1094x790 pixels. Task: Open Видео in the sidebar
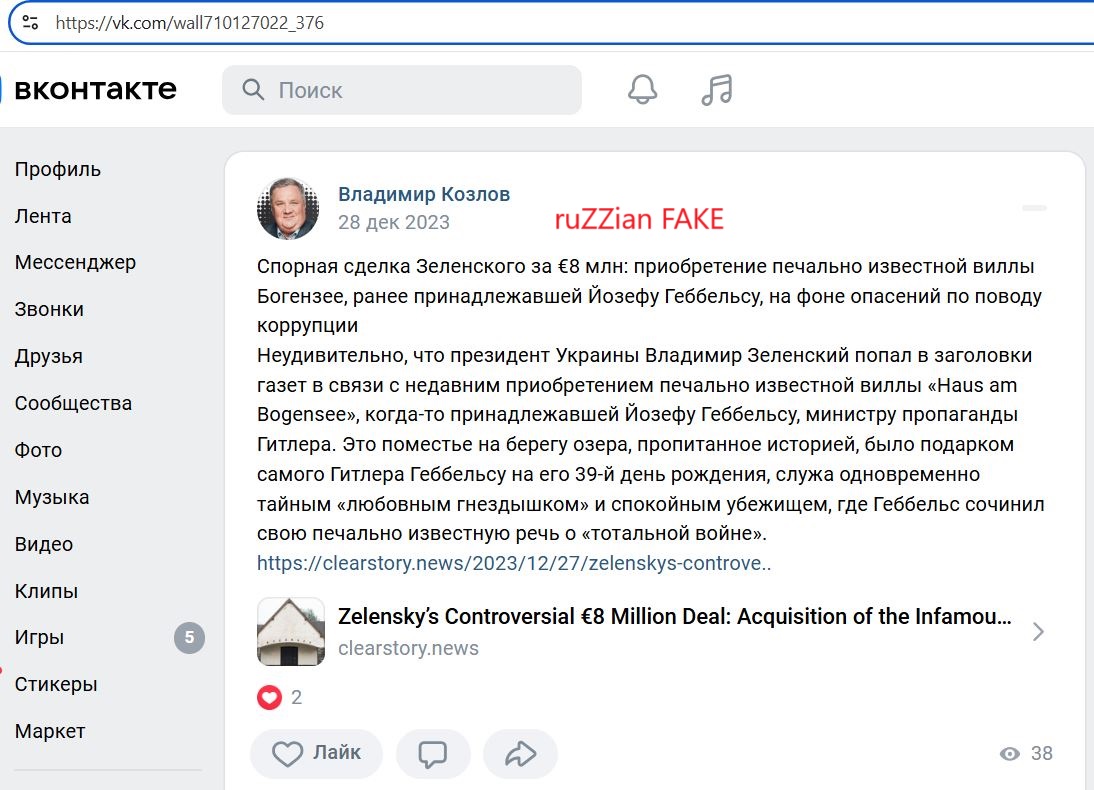pyautogui.click(x=44, y=544)
